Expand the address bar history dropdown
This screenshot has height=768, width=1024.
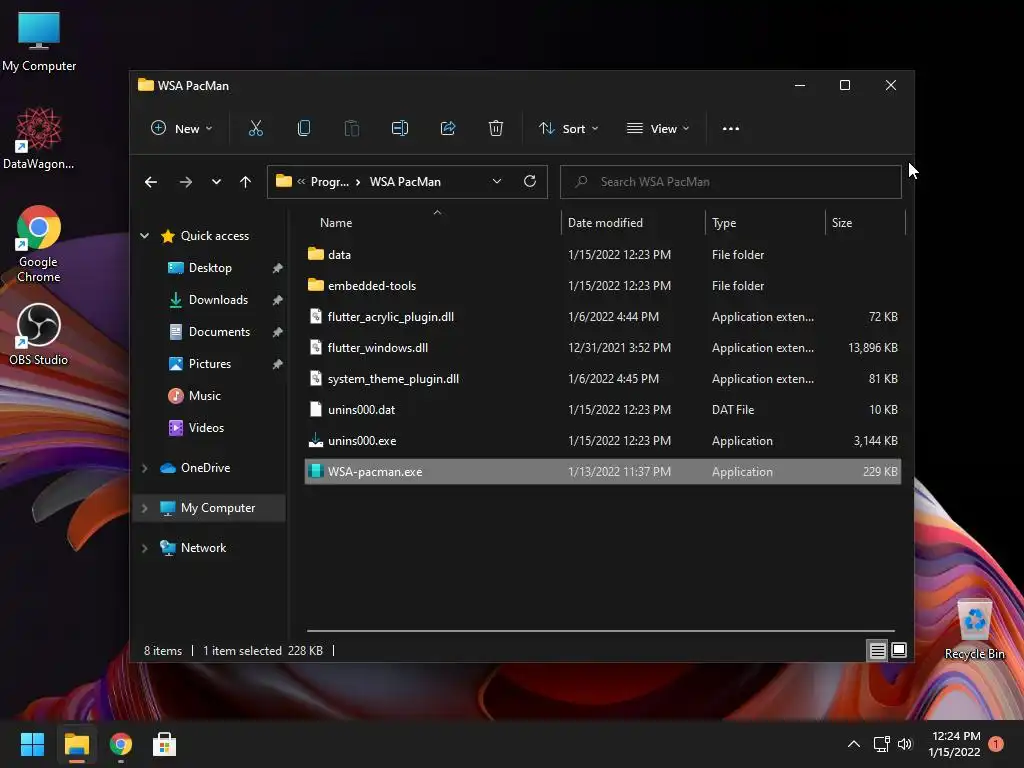497,182
